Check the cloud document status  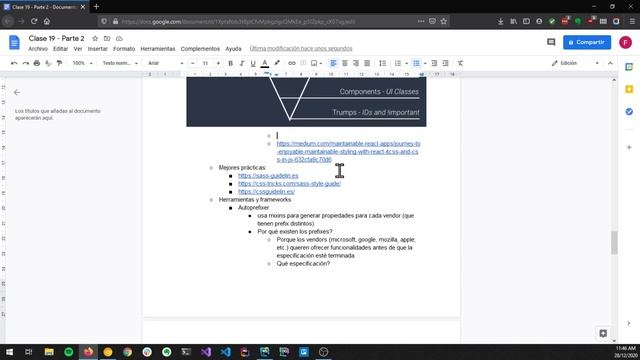pyautogui.click(x=119, y=38)
